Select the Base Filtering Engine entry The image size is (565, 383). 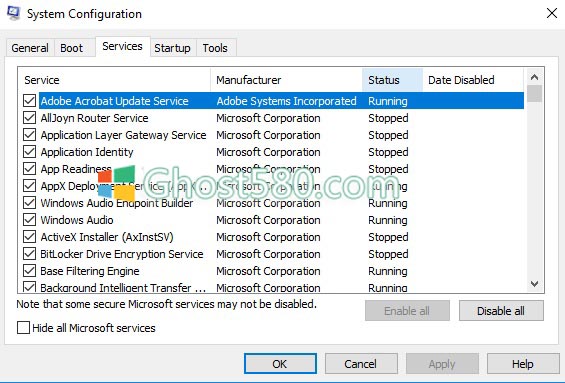pos(90,271)
